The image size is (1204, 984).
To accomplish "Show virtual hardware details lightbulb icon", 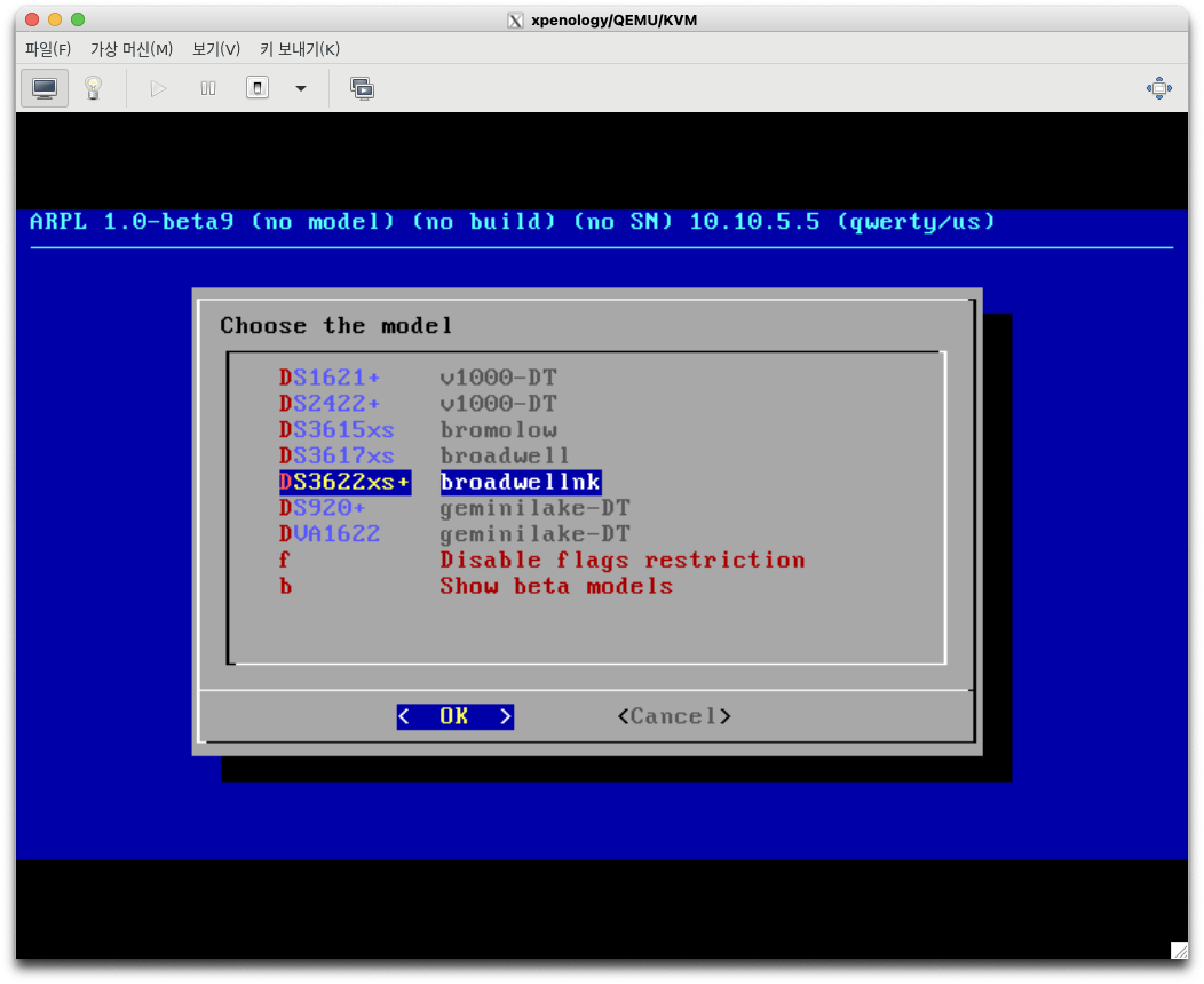I will point(93,88).
